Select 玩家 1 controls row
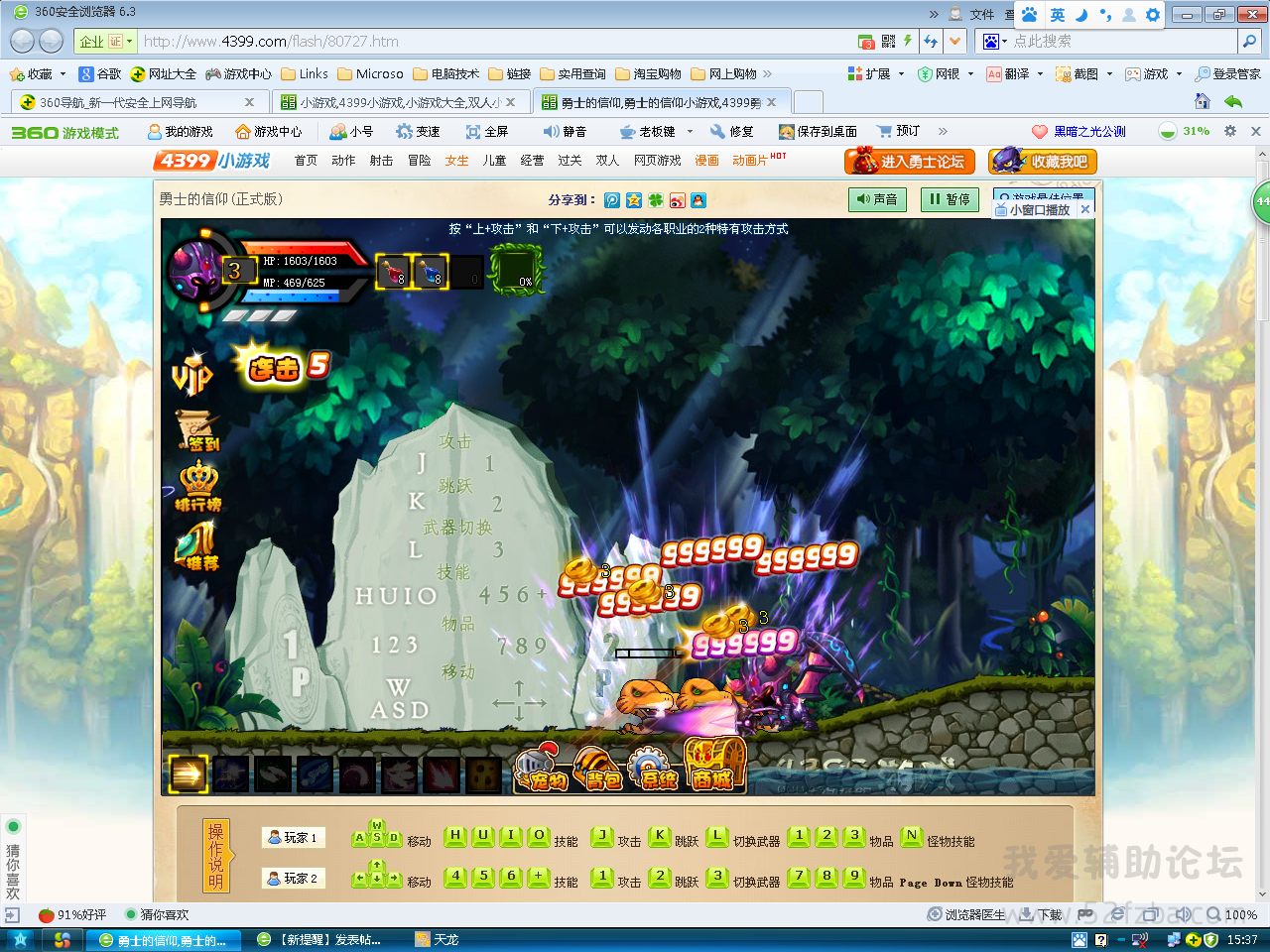The width and height of the screenshot is (1270, 952). coord(294,838)
